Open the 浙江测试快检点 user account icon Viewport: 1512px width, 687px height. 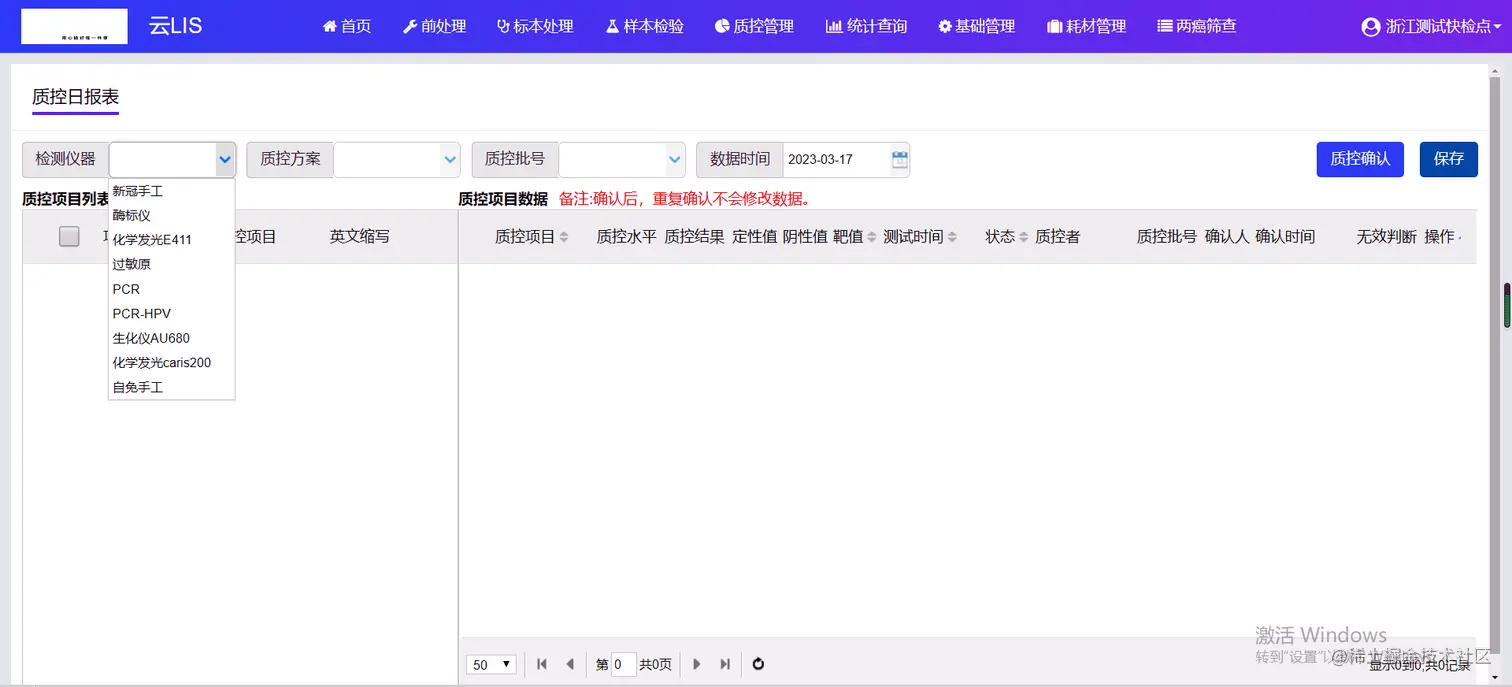(1370, 27)
